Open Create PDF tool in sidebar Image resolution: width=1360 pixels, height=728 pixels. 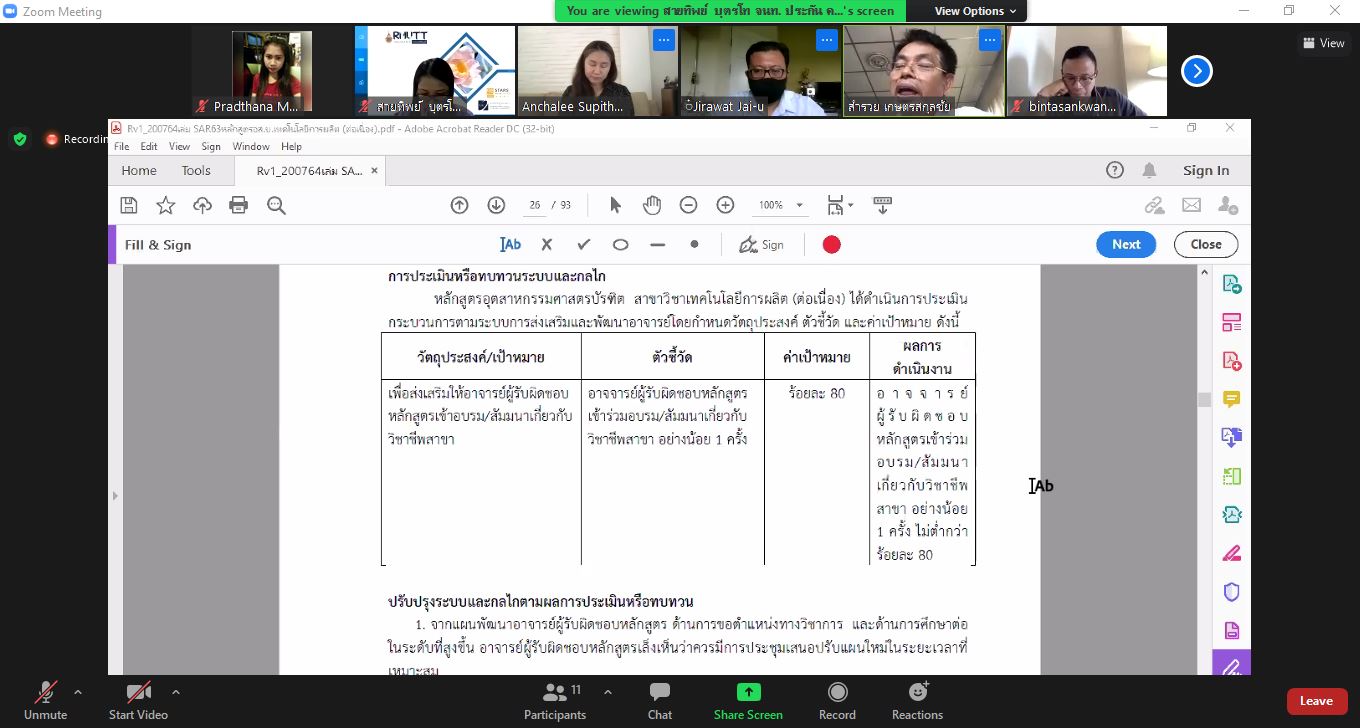coord(1232,361)
